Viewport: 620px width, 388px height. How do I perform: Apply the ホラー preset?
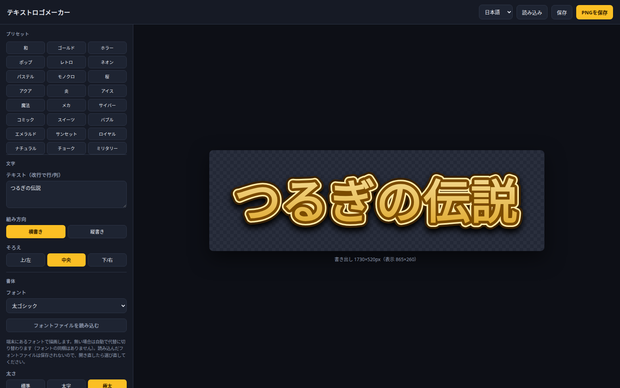107,48
